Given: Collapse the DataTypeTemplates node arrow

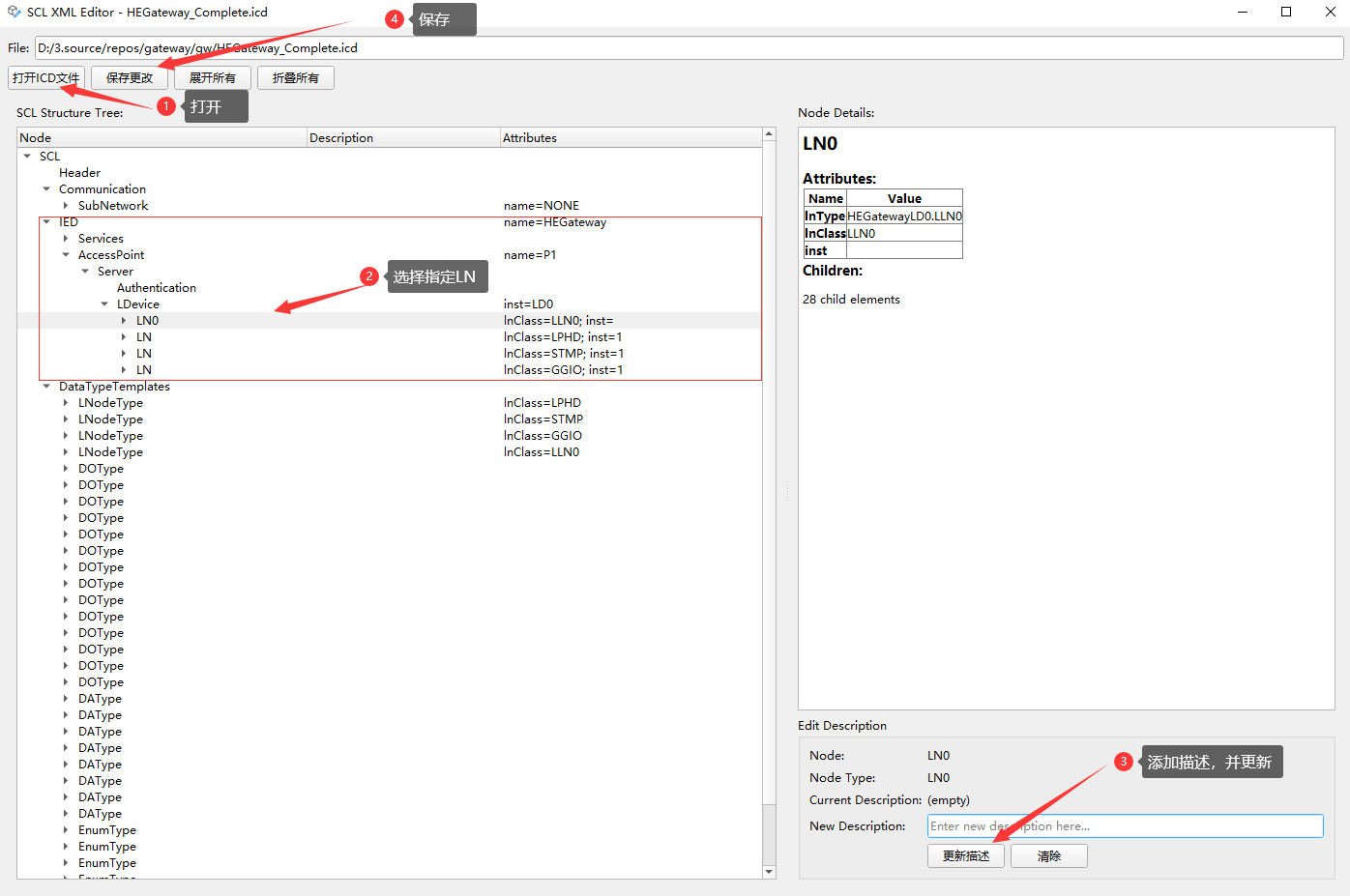Looking at the screenshot, I should (x=46, y=387).
